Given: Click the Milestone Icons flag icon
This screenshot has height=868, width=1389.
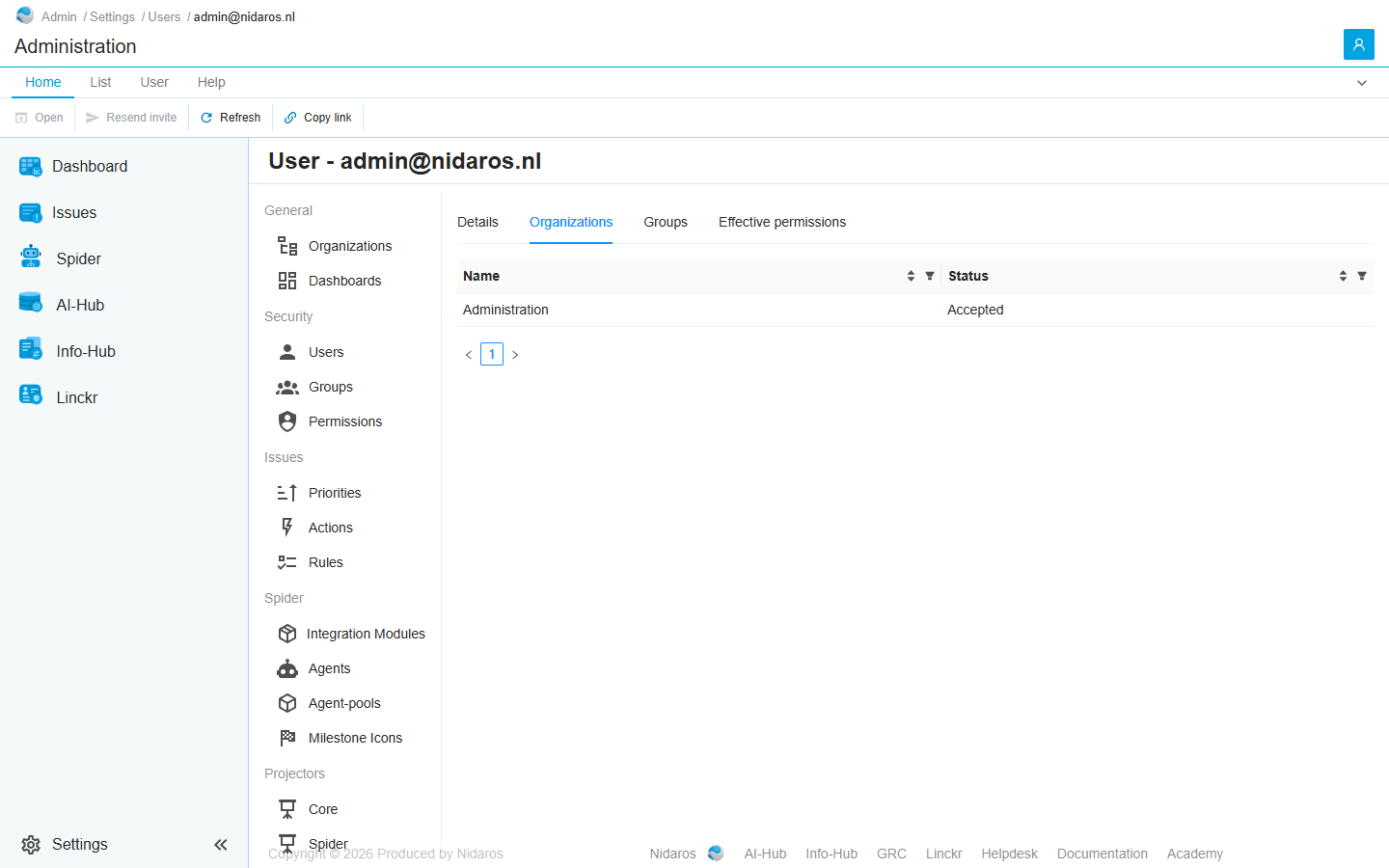Looking at the screenshot, I should point(287,738).
